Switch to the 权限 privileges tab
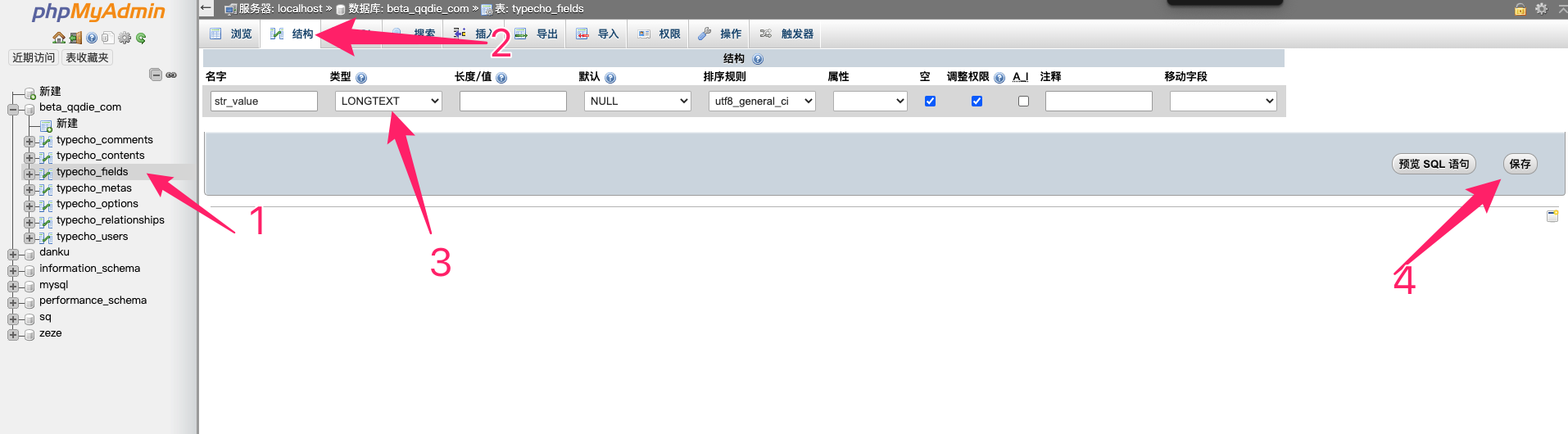 [x=659, y=34]
